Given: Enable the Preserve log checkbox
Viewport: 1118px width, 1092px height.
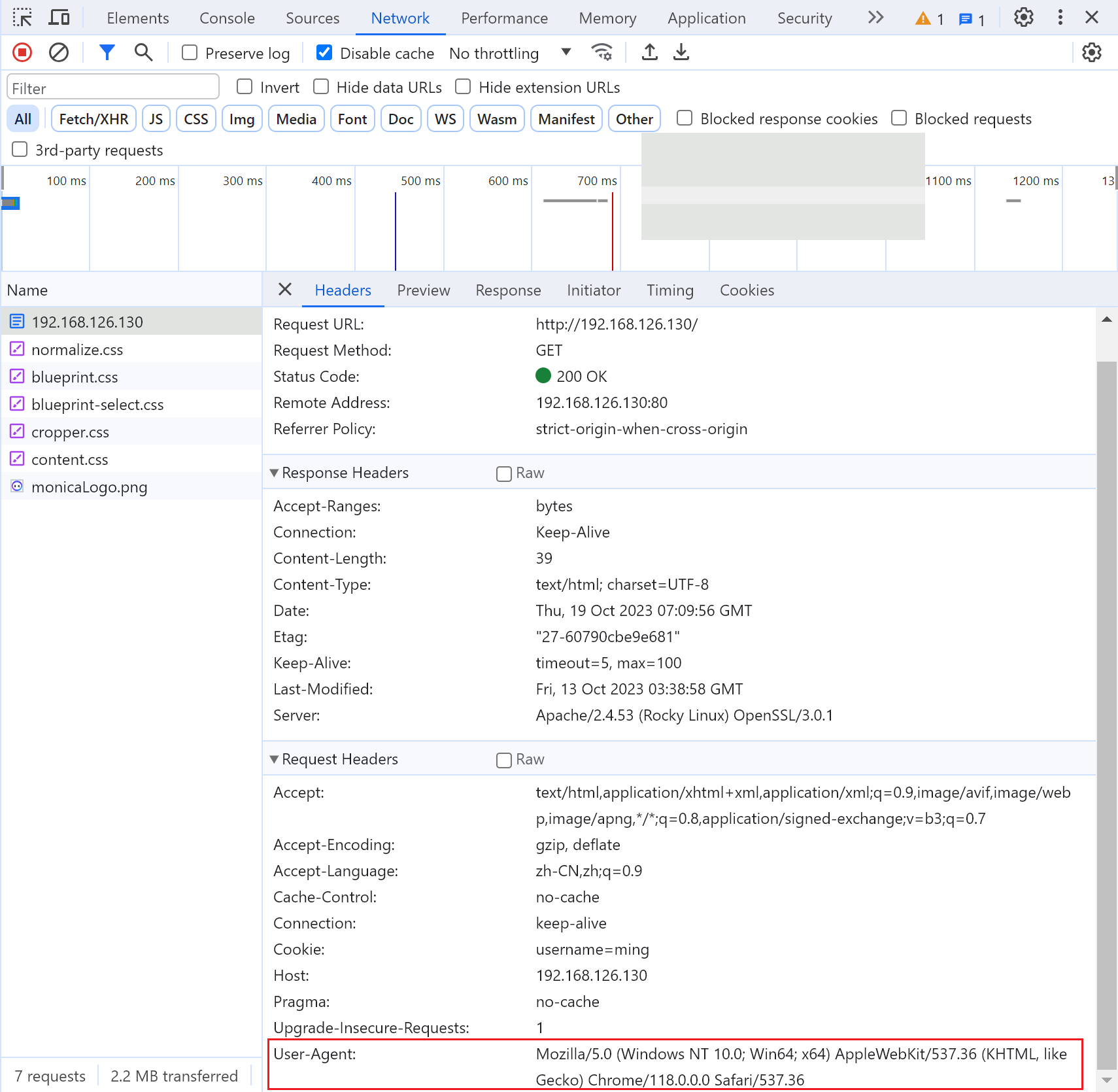Looking at the screenshot, I should coord(190,53).
